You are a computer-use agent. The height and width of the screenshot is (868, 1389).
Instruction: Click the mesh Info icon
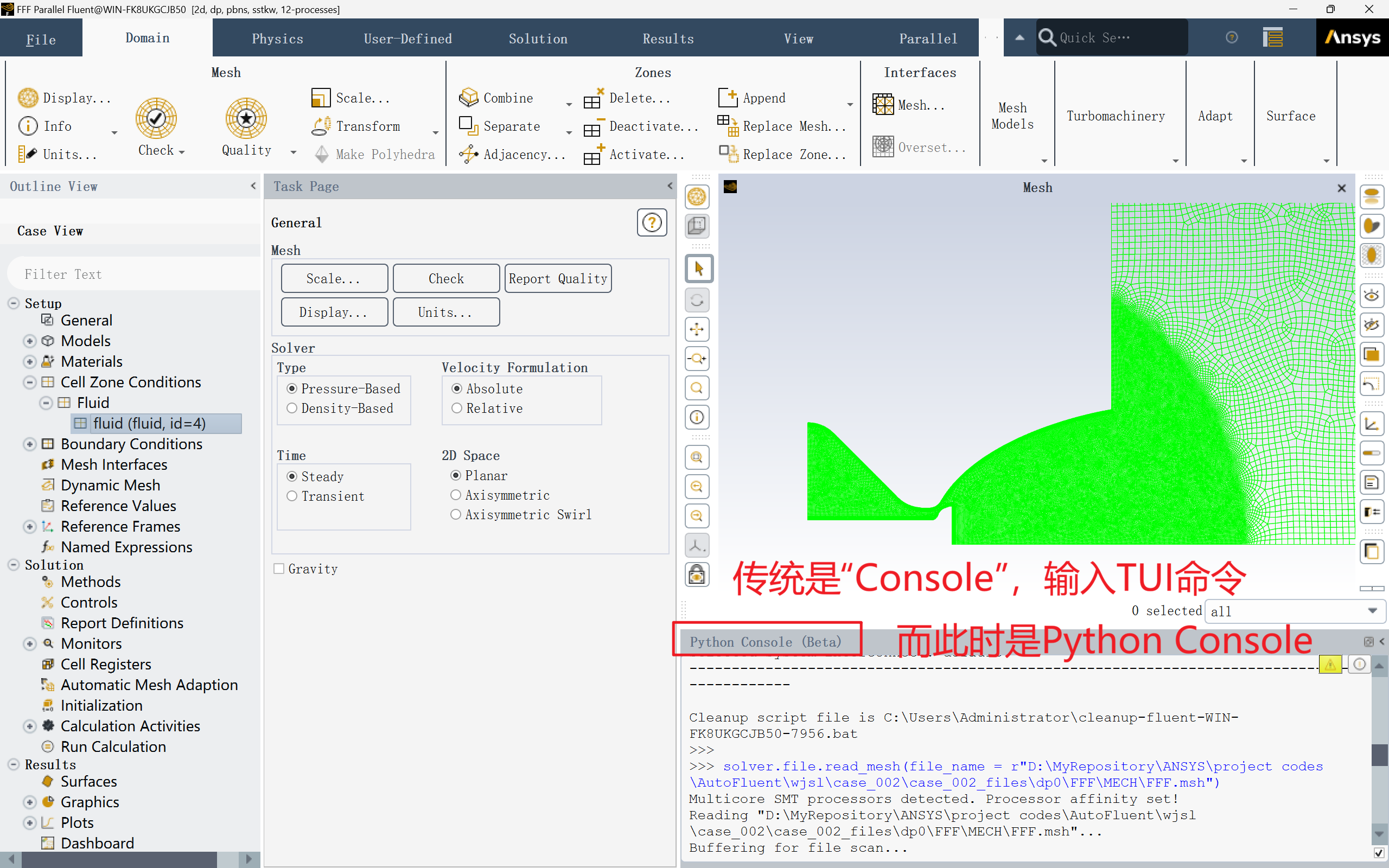pyautogui.click(x=28, y=126)
